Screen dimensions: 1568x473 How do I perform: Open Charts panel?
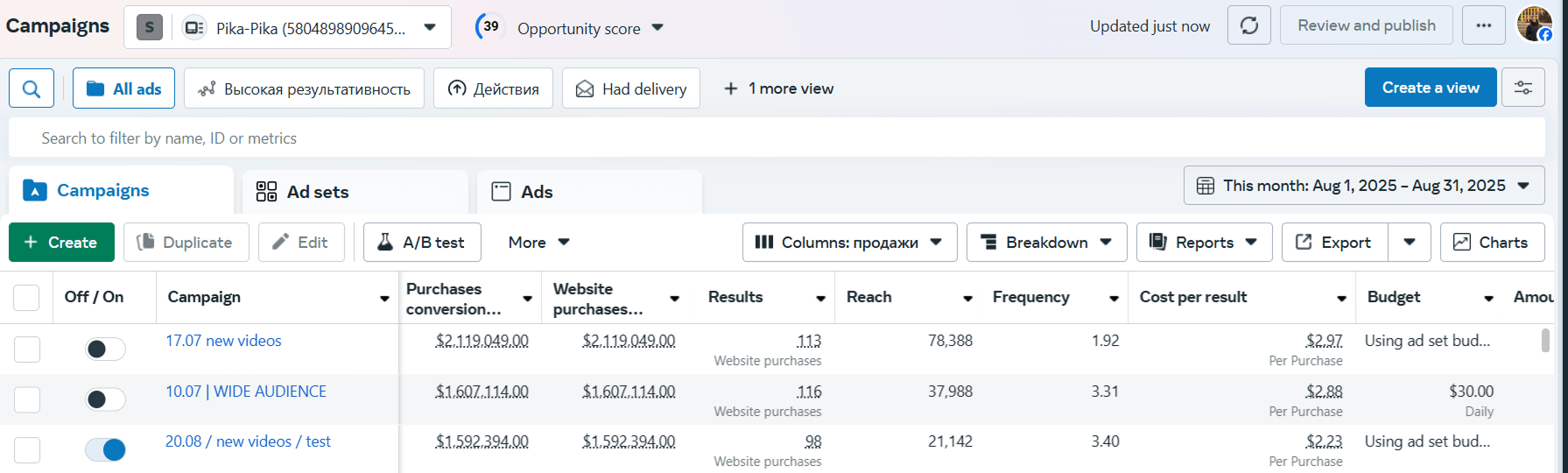1490,243
